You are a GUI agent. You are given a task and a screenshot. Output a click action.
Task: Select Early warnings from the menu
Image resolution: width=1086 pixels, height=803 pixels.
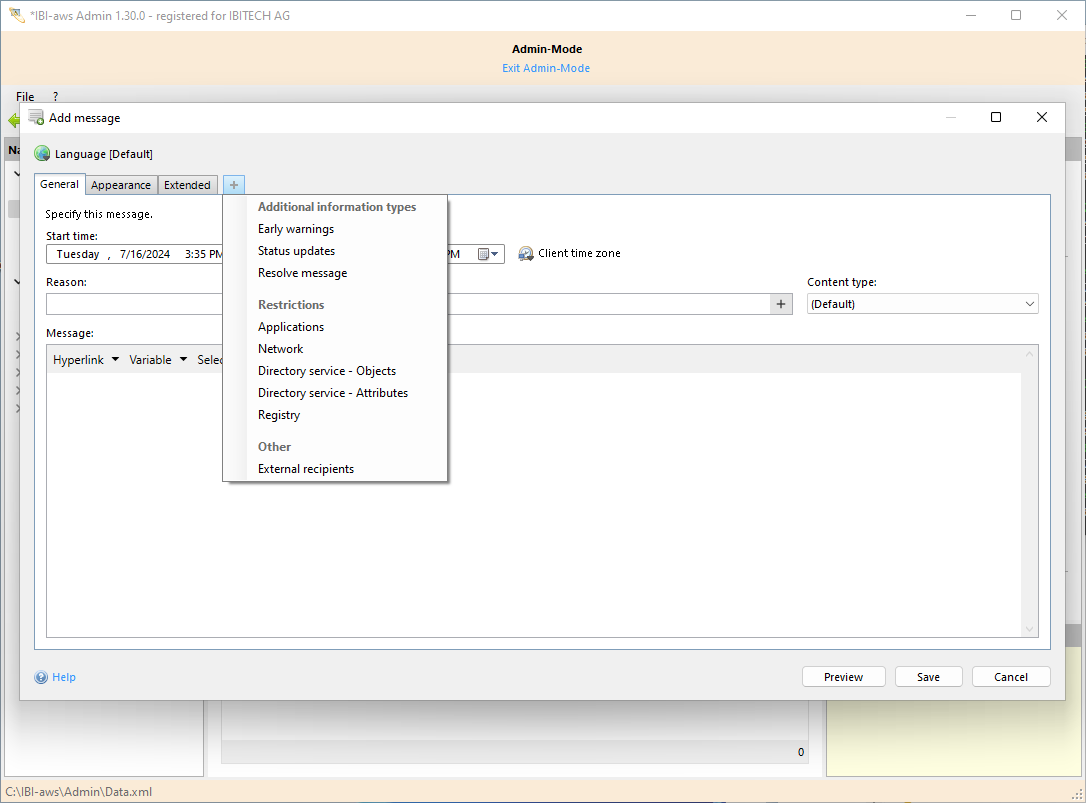pyautogui.click(x=296, y=229)
